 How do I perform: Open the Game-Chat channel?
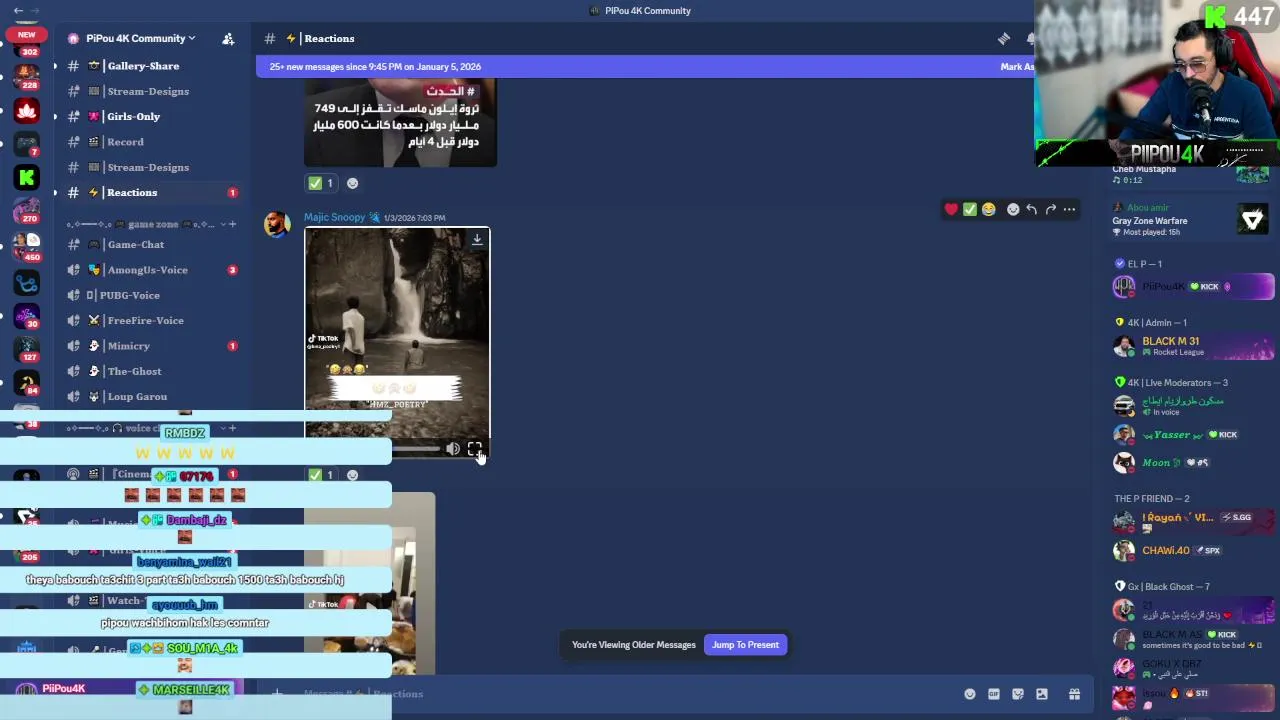pos(135,244)
